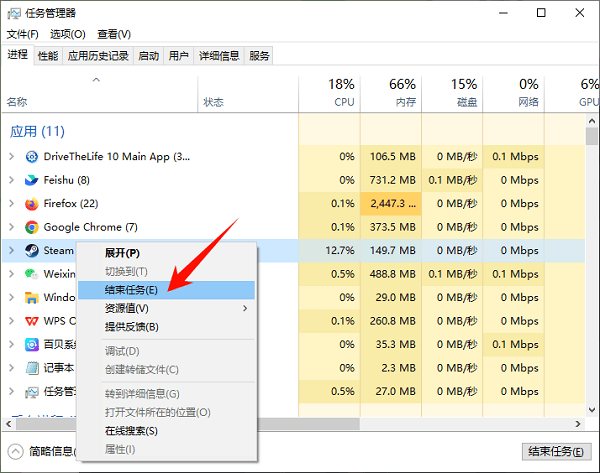Sort by the 内存 column header

[394, 92]
